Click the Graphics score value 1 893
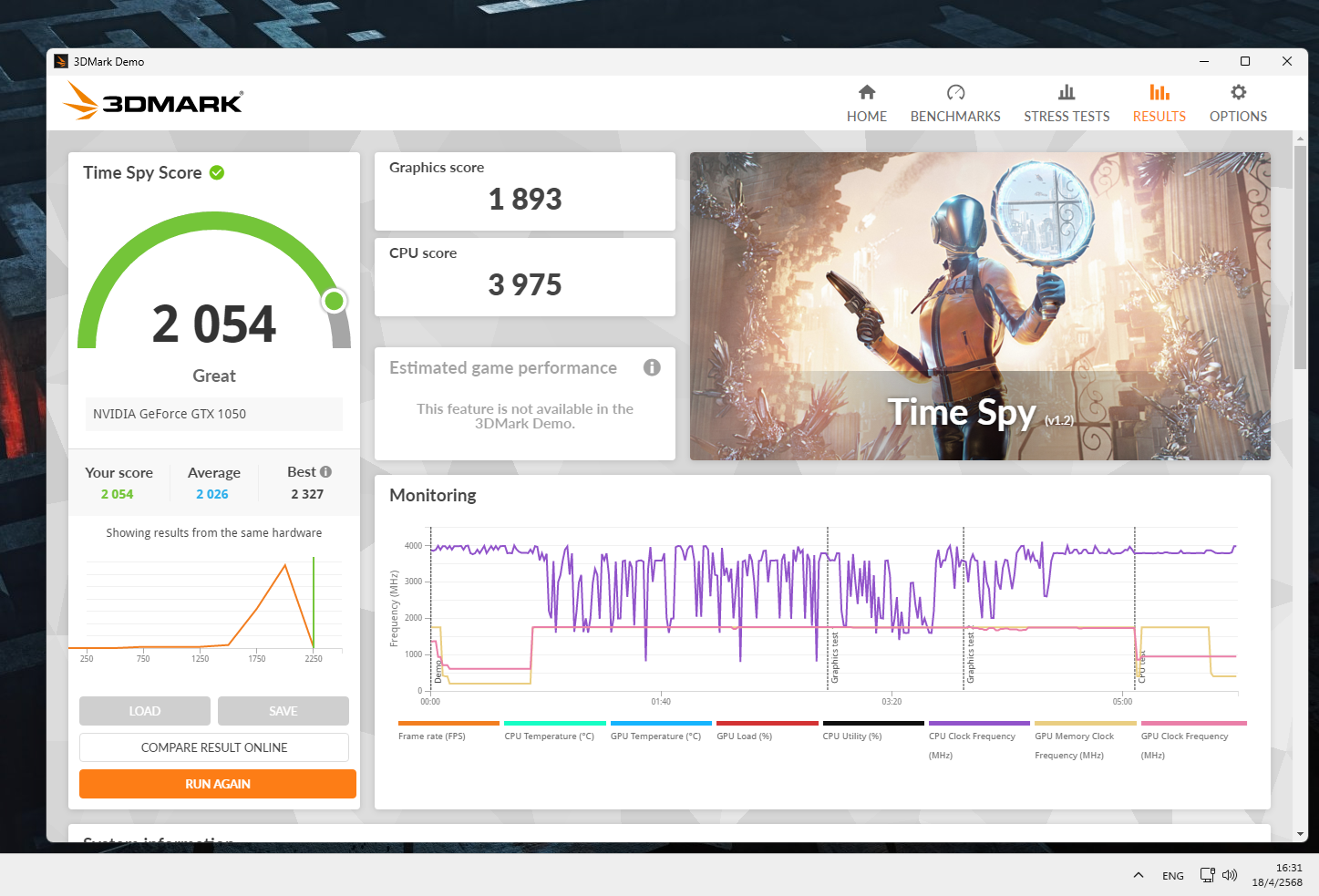Viewport: 1319px width, 896px height. pos(525,199)
